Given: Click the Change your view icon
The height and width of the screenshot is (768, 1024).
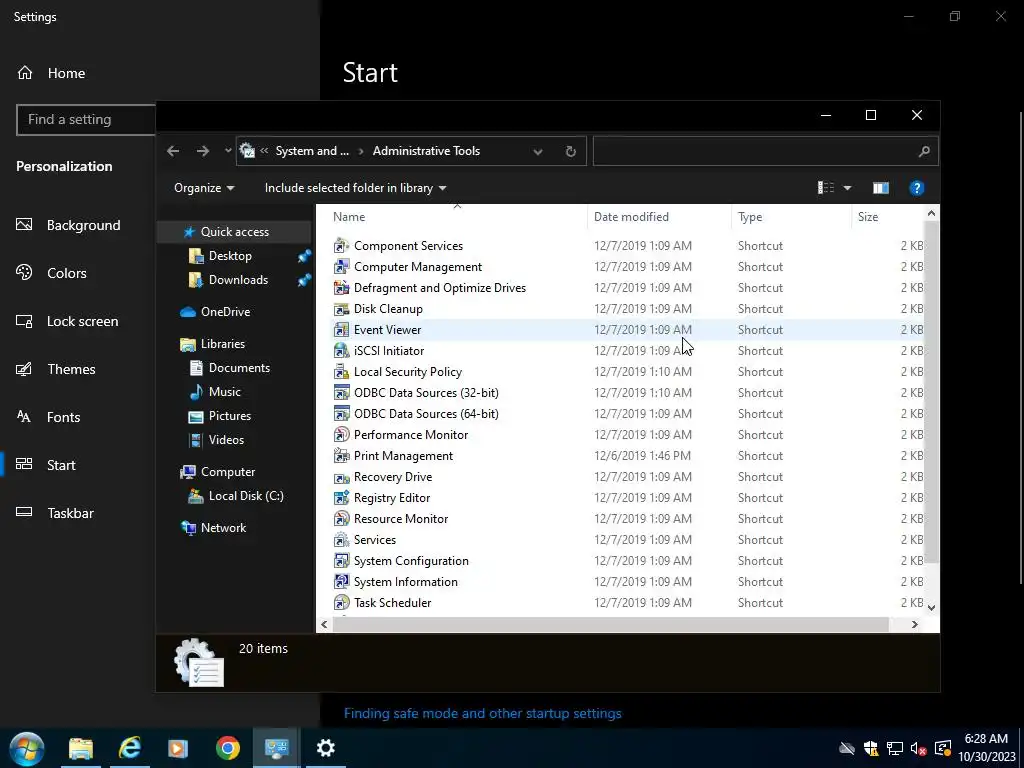Looking at the screenshot, I should [826, 188].
